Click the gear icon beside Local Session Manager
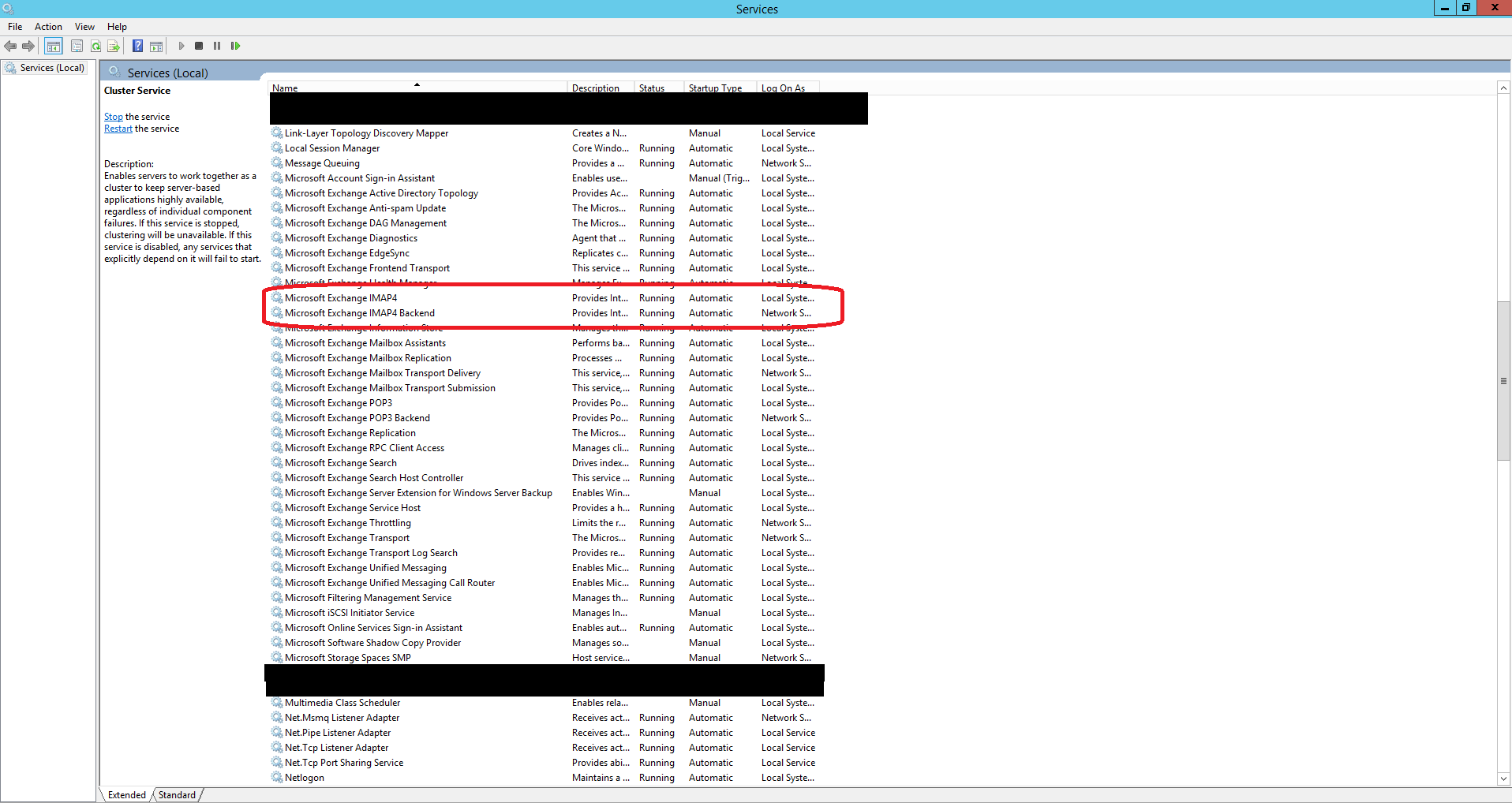Viewport: 1512px width, 803px height. [x=277, y=148]
